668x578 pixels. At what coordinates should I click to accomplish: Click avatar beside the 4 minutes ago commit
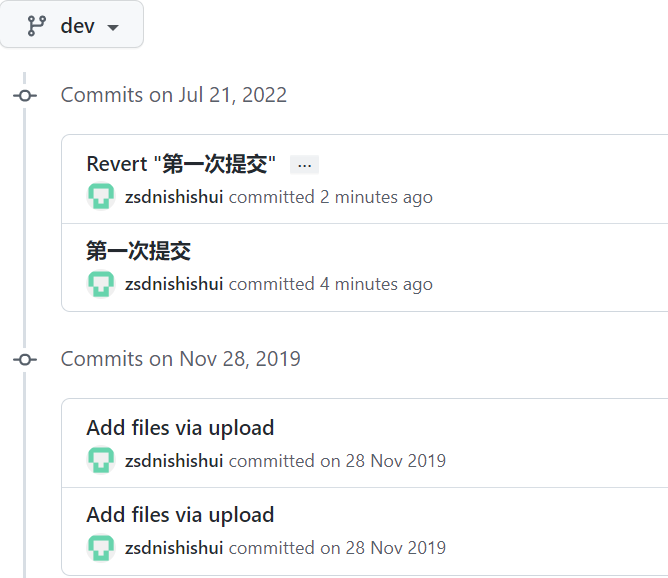101,284
